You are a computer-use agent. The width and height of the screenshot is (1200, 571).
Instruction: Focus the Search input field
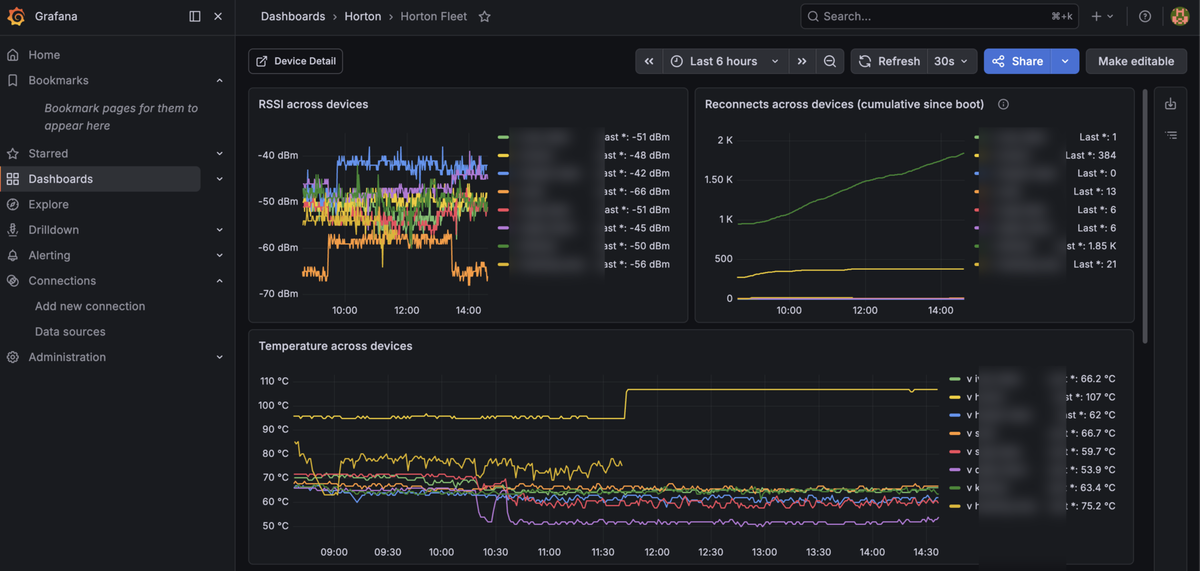940,16
